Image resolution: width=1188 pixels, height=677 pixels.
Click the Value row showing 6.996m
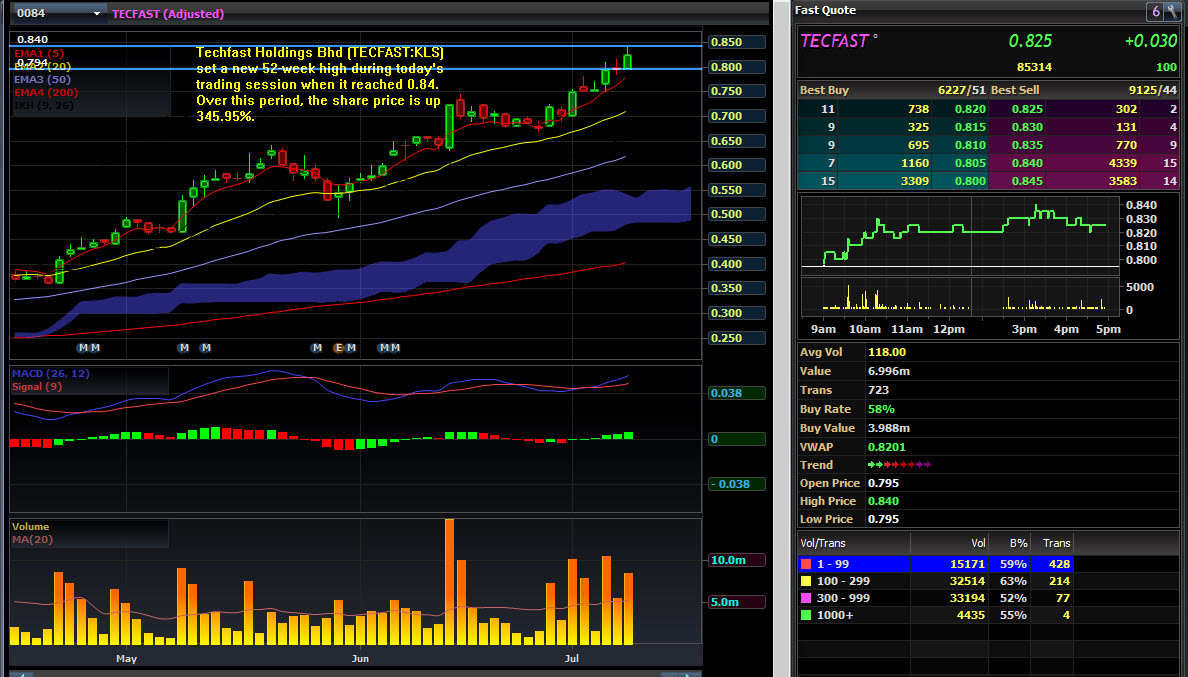[x=988, y=371]
